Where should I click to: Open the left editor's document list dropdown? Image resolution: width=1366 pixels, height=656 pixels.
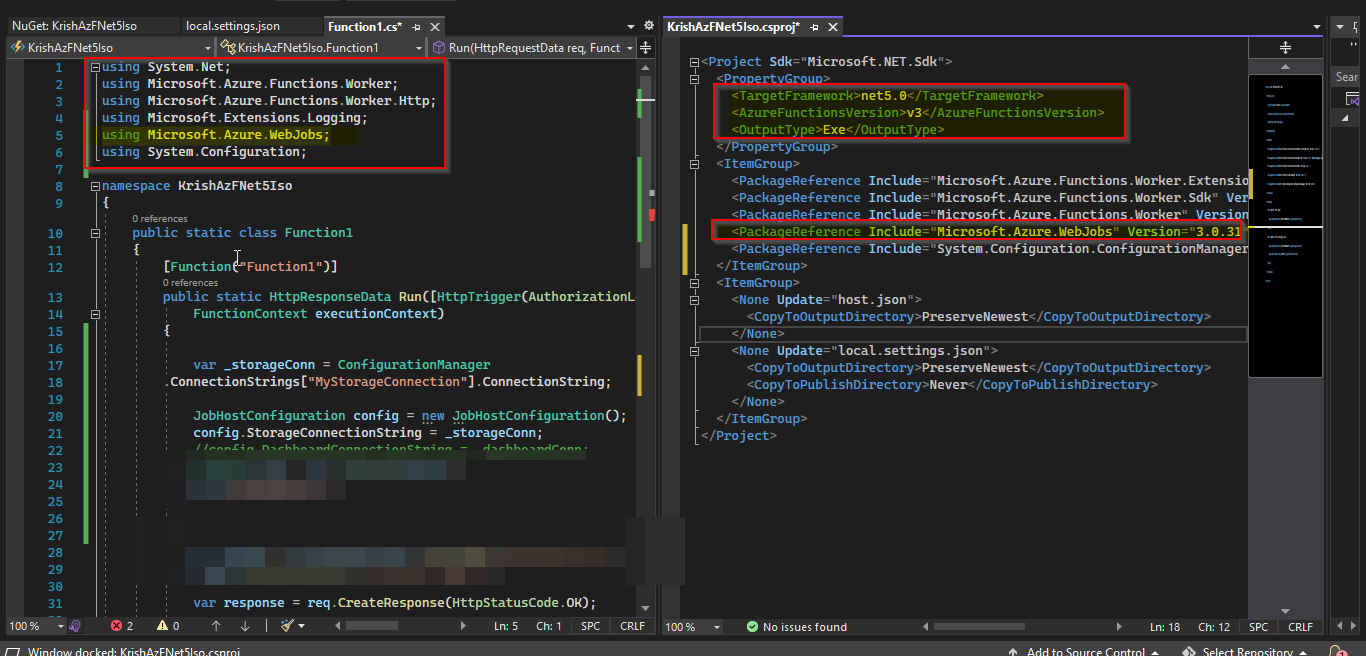(630, 27)
